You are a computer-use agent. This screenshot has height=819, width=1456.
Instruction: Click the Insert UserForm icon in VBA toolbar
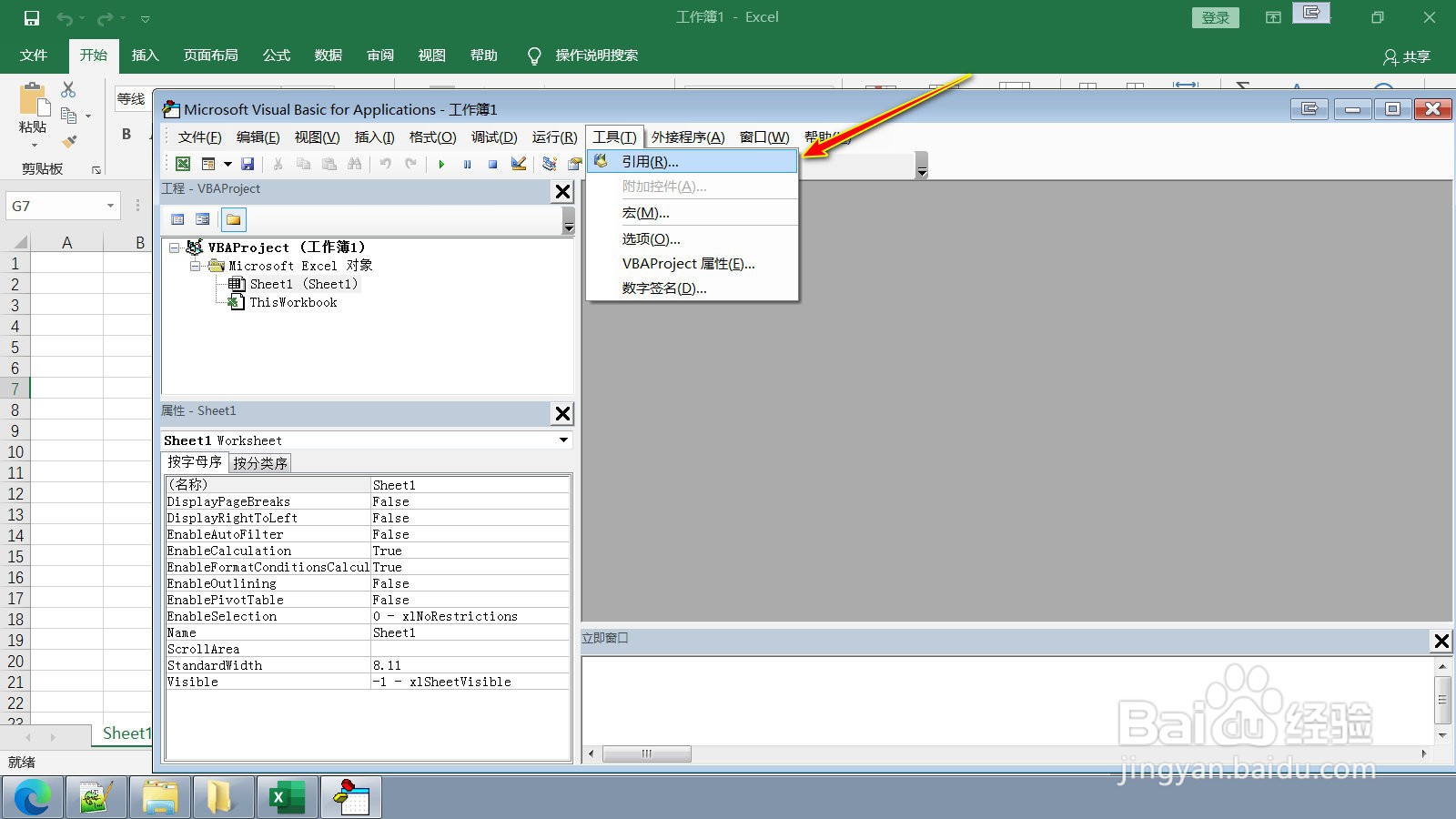(x=208, y=164)
